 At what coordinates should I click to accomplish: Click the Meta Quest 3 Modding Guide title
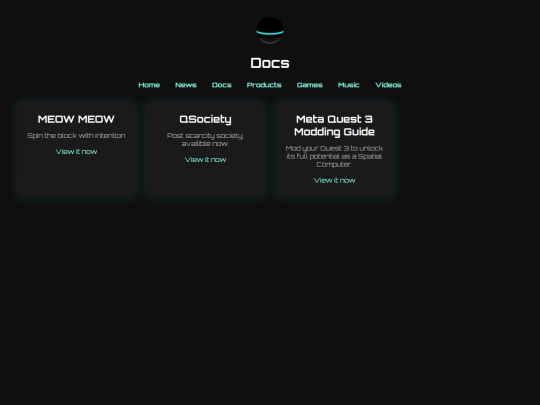(x=334, y=125)
